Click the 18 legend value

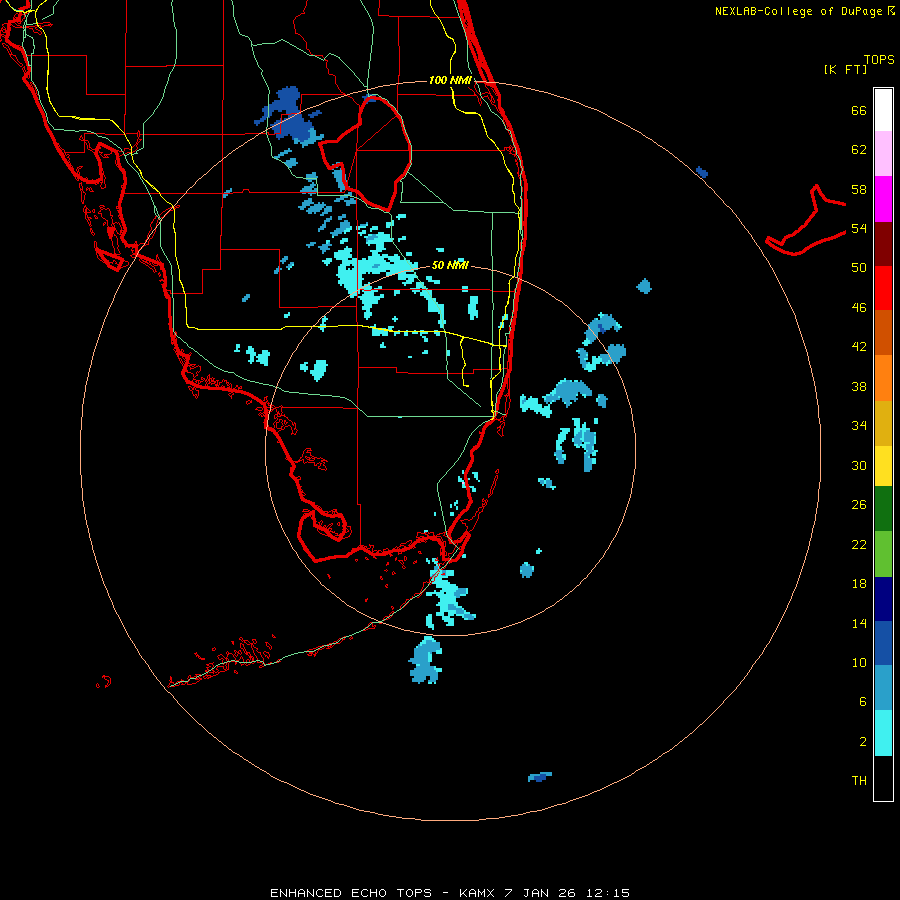pos(859,584)
